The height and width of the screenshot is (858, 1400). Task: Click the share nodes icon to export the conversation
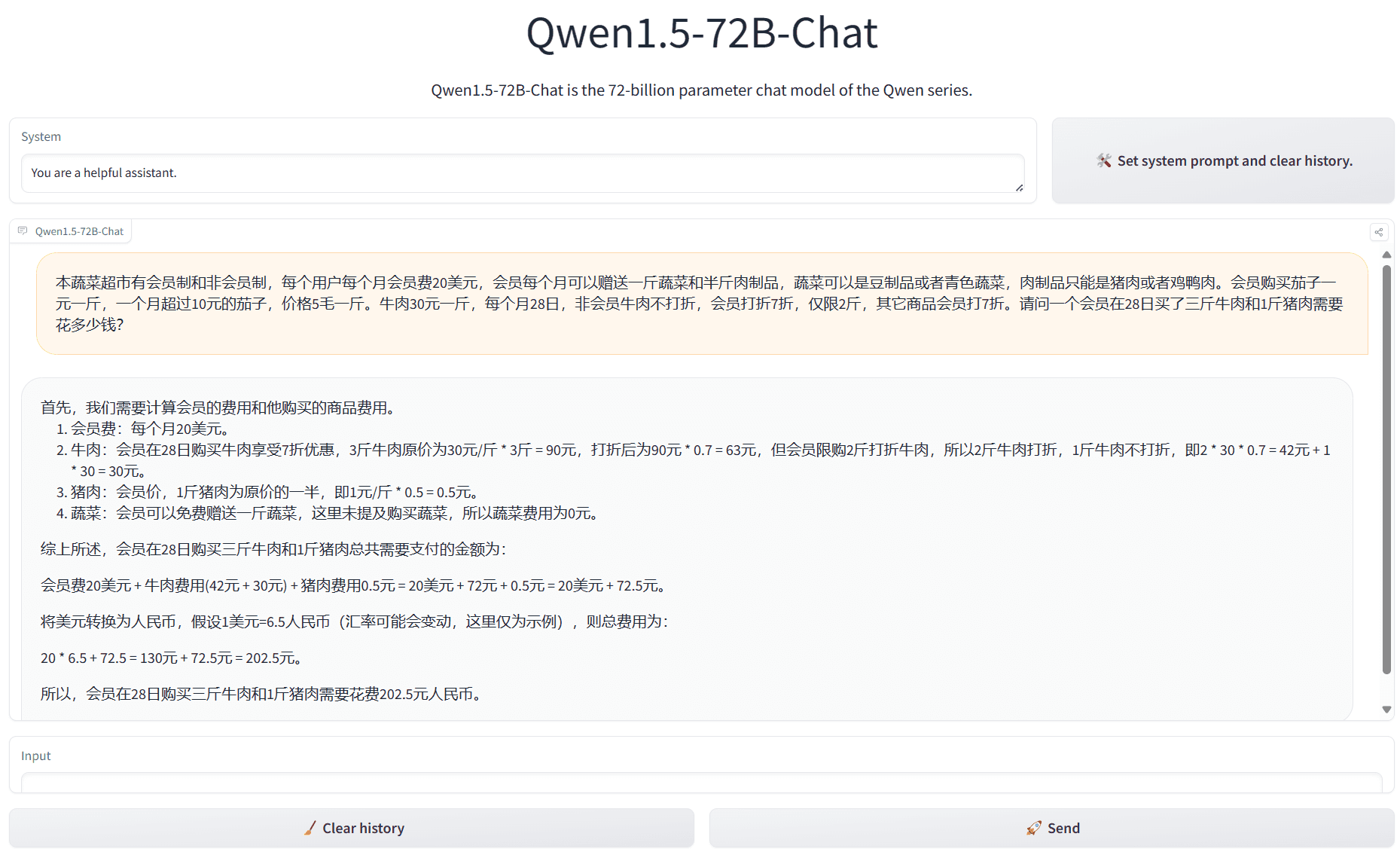pyautogui.click(x=1379, y=232)
